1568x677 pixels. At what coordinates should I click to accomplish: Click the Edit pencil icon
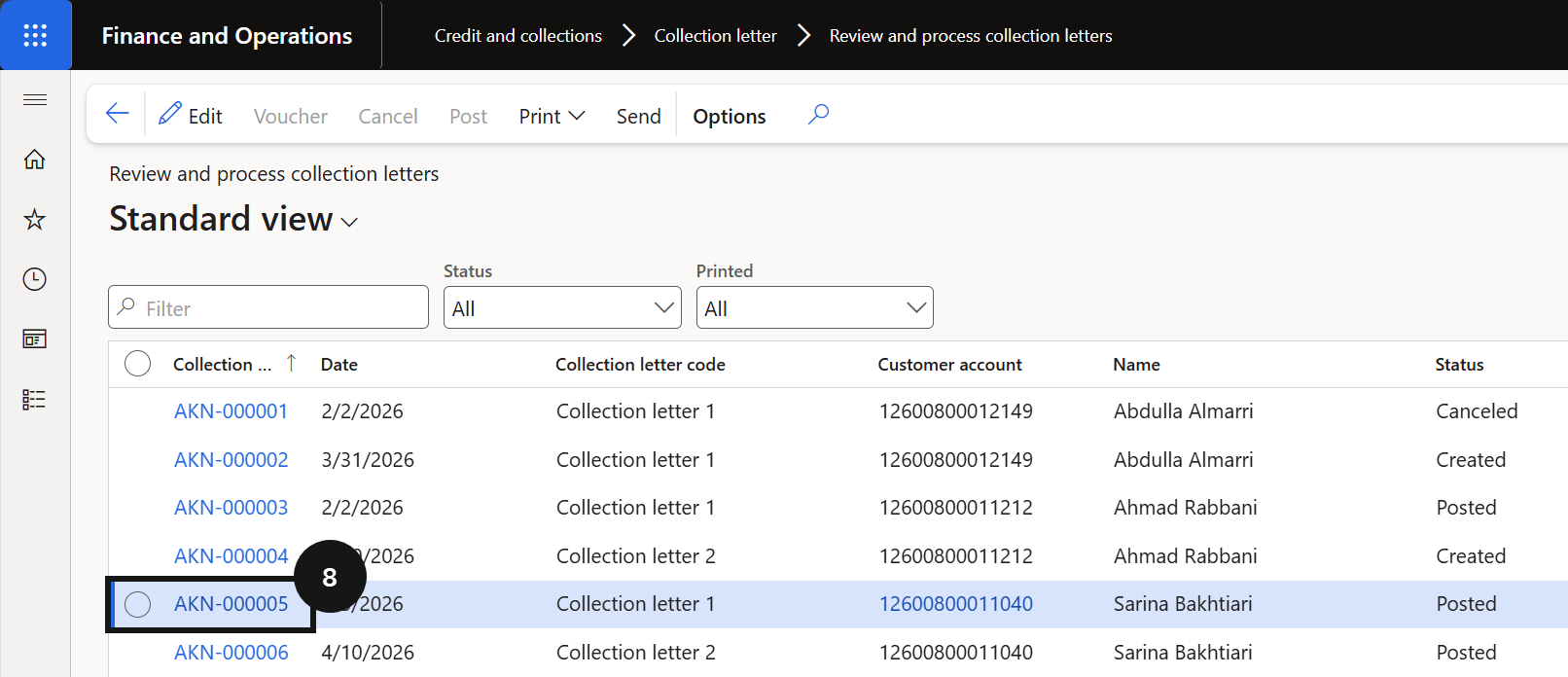click(170, 114)
